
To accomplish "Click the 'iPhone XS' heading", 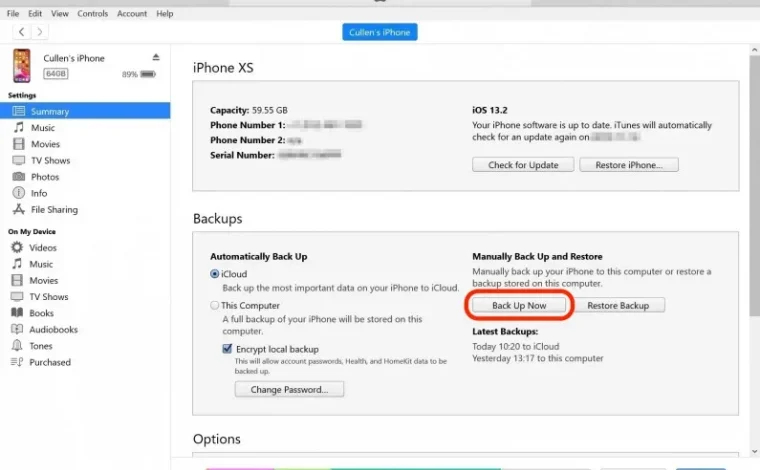I will 223,67.
